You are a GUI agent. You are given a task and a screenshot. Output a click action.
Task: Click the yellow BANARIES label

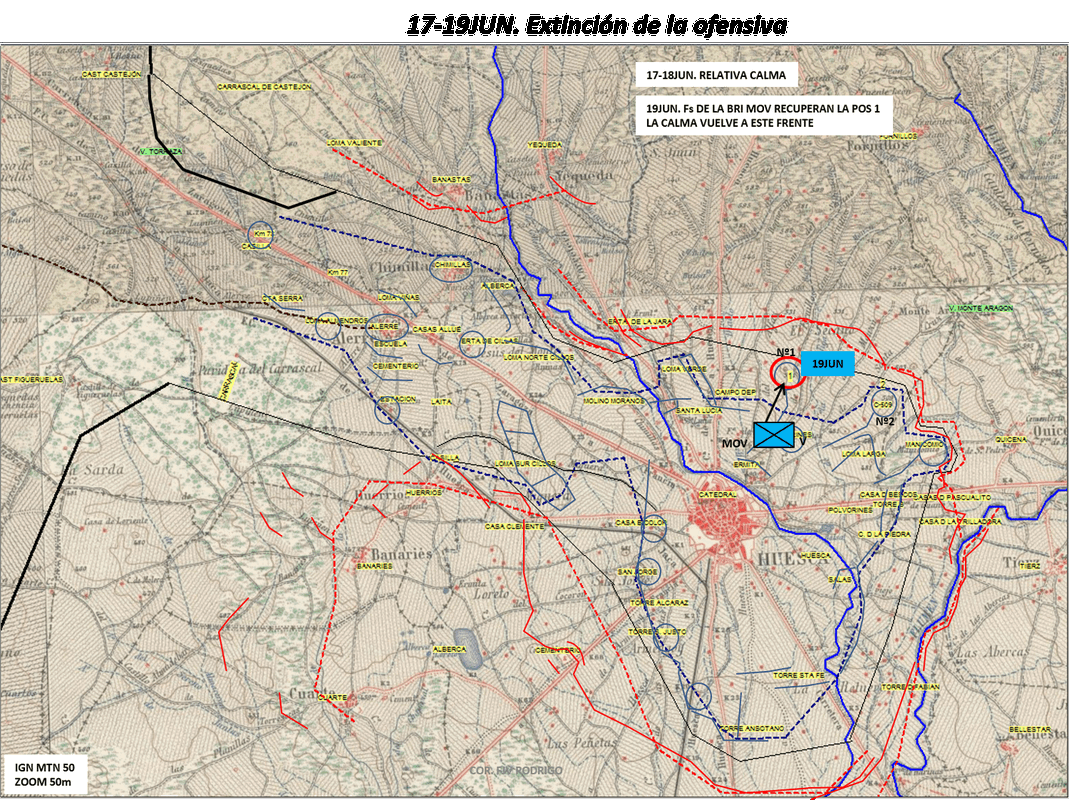coord(375,566)
